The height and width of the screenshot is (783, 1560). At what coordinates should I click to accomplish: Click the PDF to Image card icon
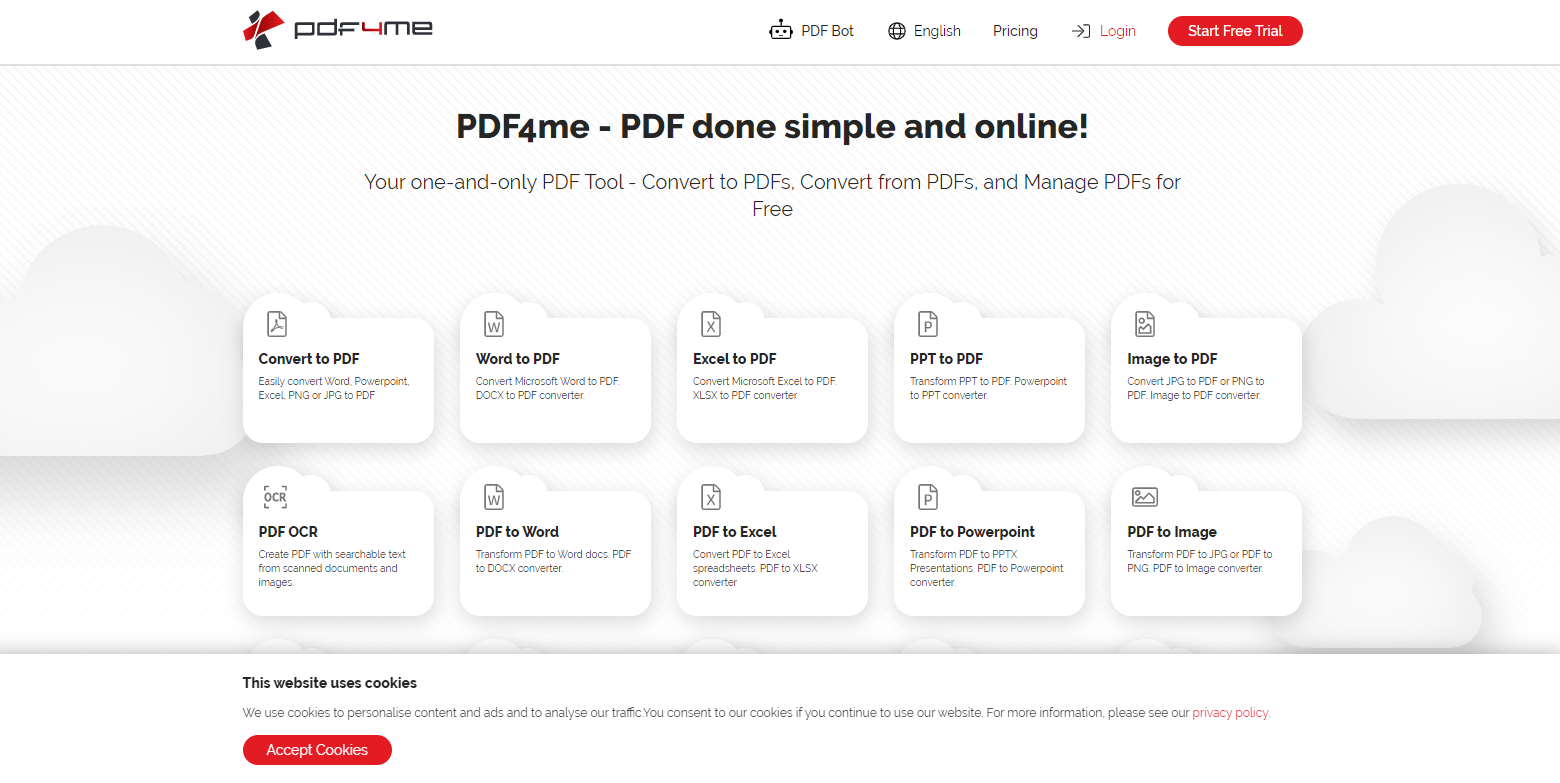(x=1145, y=497)
